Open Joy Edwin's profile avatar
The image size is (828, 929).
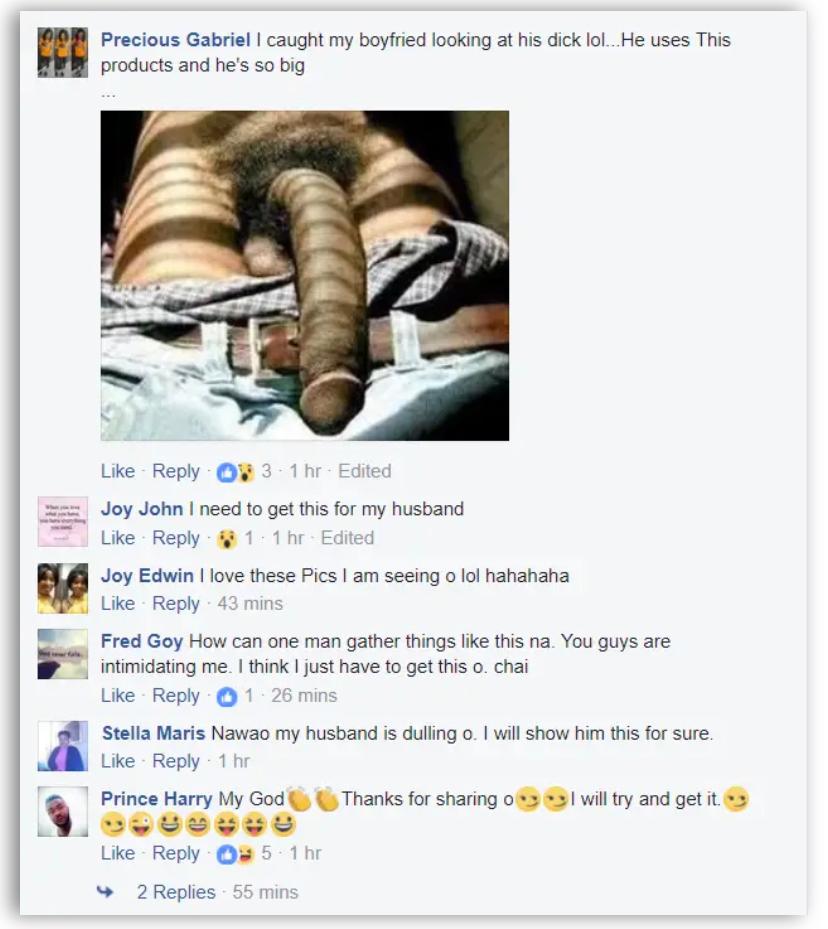[x=63, y=588]
